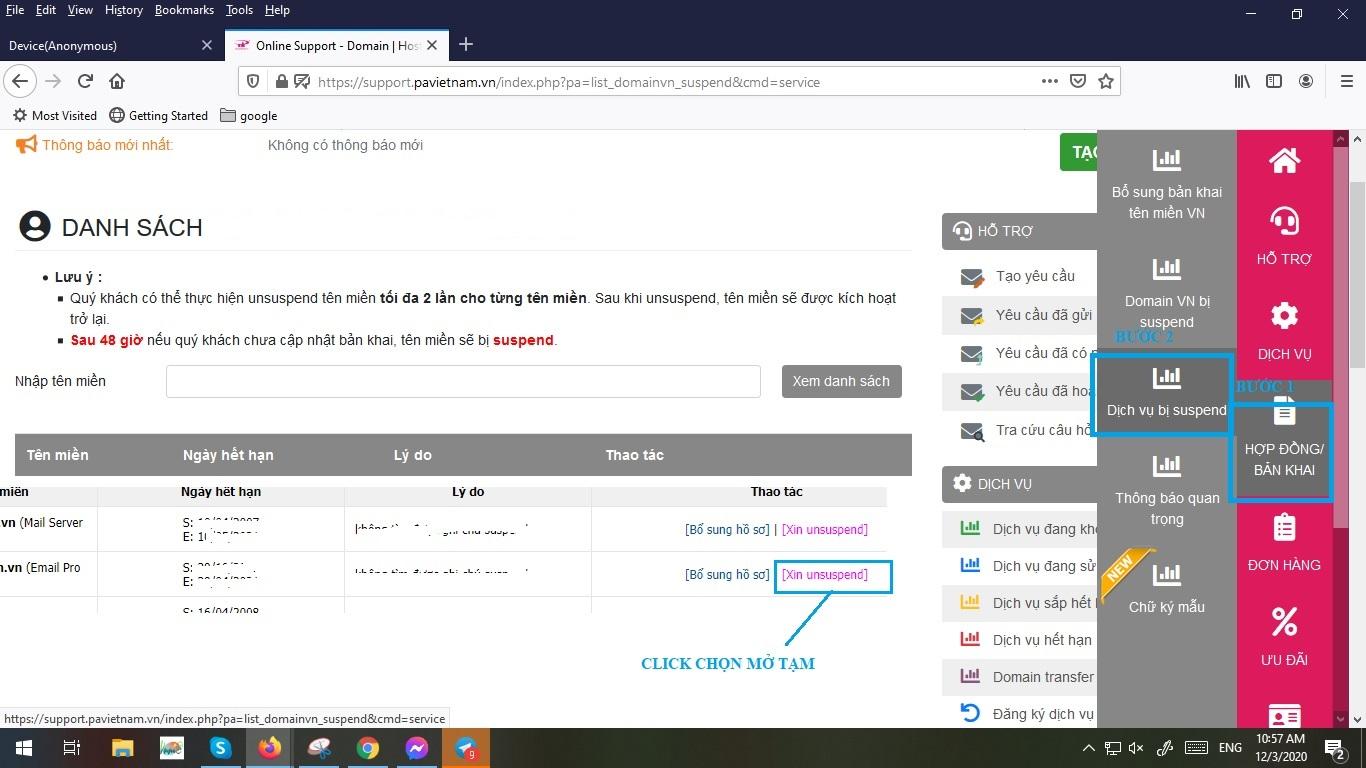Open the Firefox hamburger menu
This screenshot has width=1366, height=768.
click(1347, 81)
